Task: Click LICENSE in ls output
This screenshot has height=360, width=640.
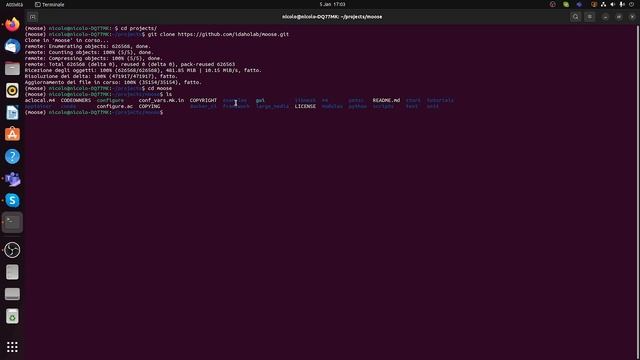Action: point(305,106)
